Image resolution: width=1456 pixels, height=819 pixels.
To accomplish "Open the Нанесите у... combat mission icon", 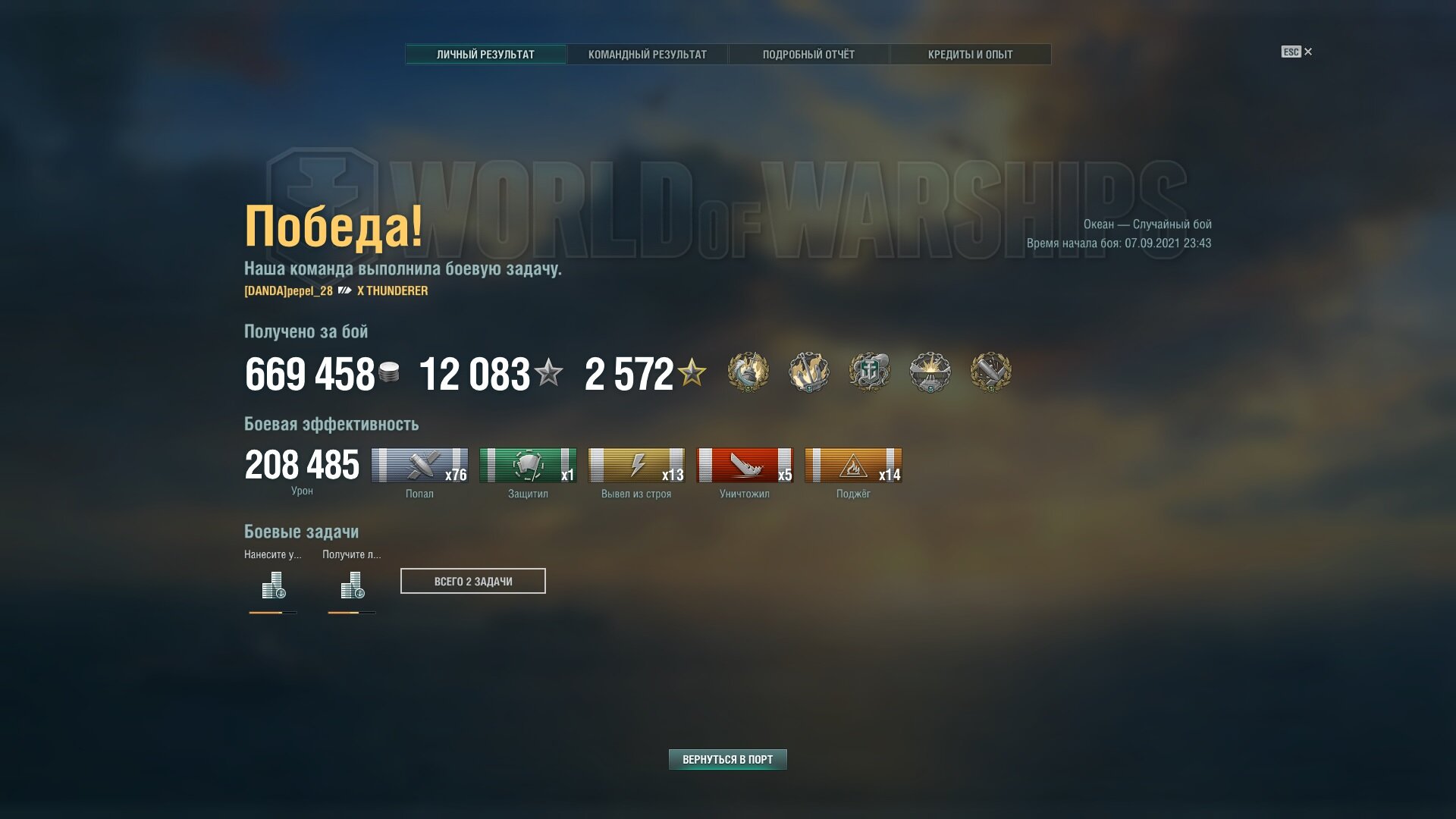I will click(273, 585).
